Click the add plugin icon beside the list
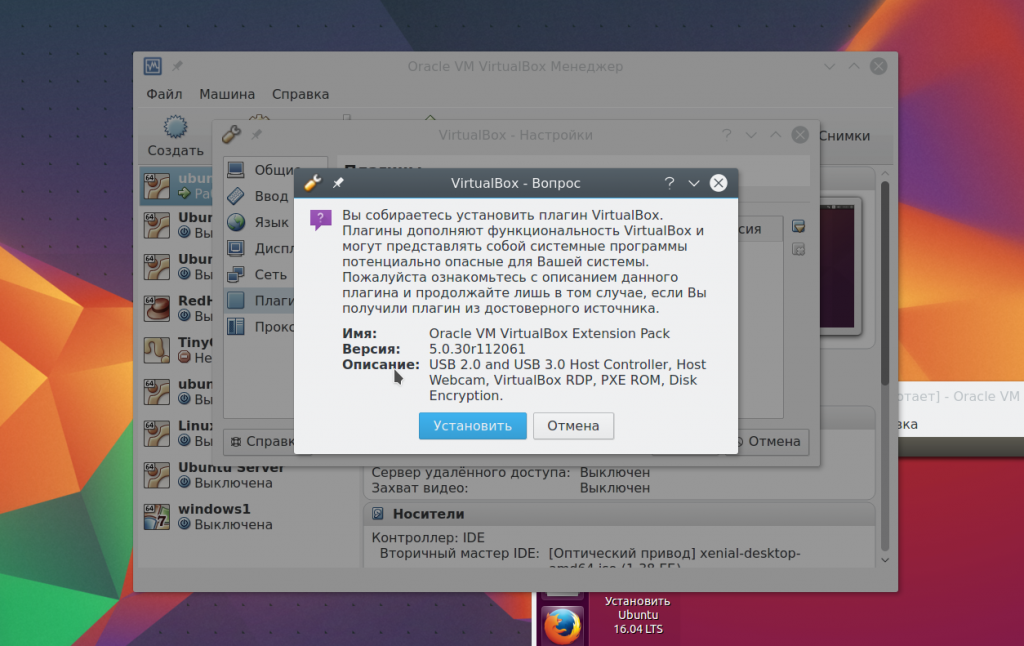The height and width of the screenshot is (646, 1024). 798,226
